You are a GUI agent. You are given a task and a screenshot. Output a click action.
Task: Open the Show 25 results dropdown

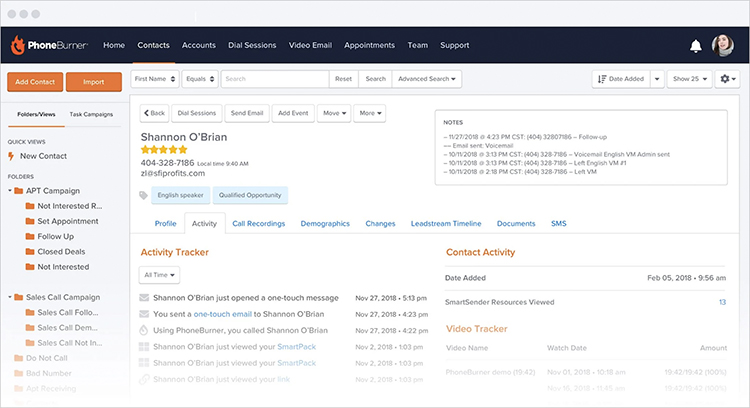point(689,79)
